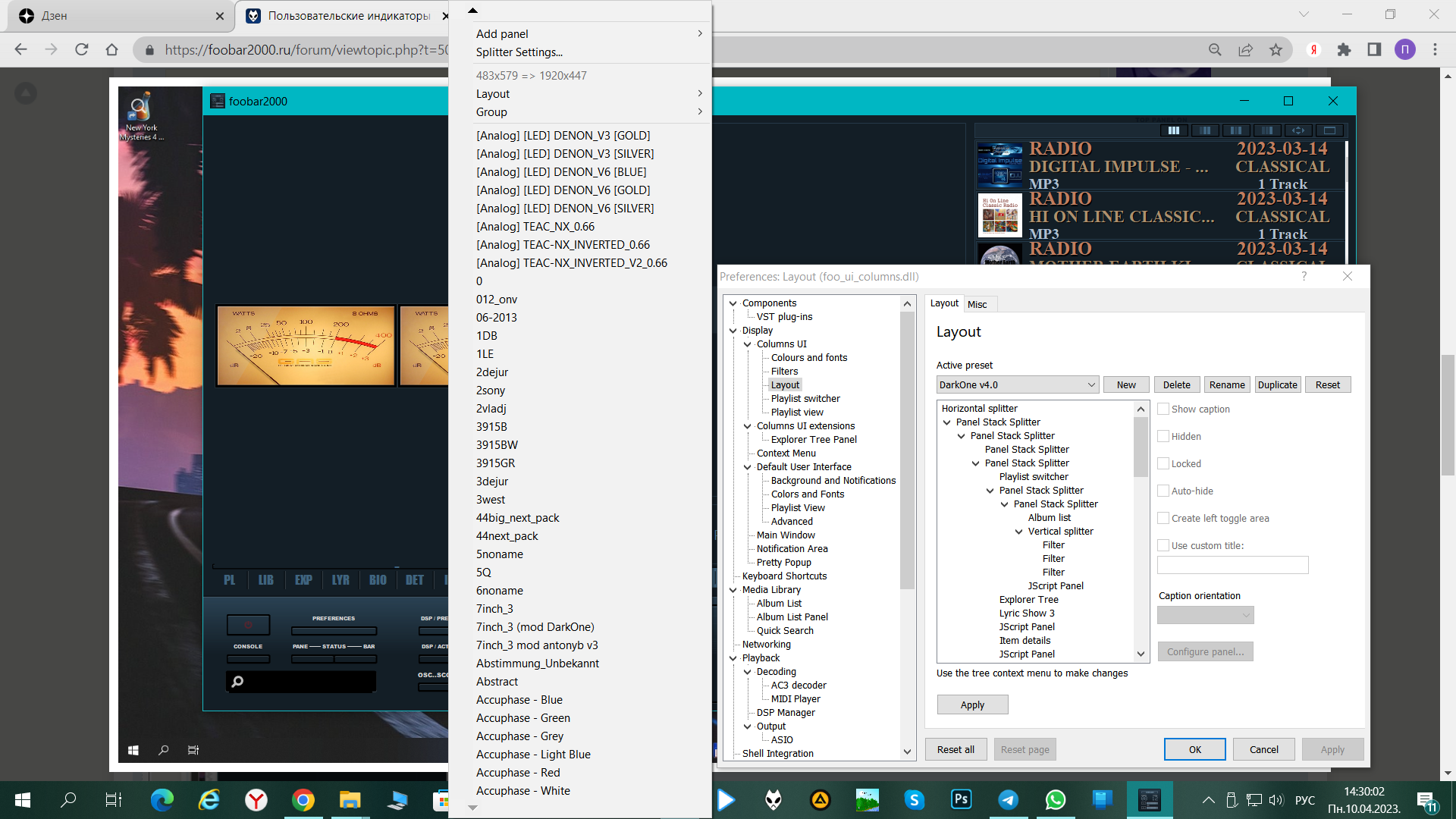Select Accuphase - Blue in the menu list
The width and height of the screenshot is (1456, 819).
point(519,700)
